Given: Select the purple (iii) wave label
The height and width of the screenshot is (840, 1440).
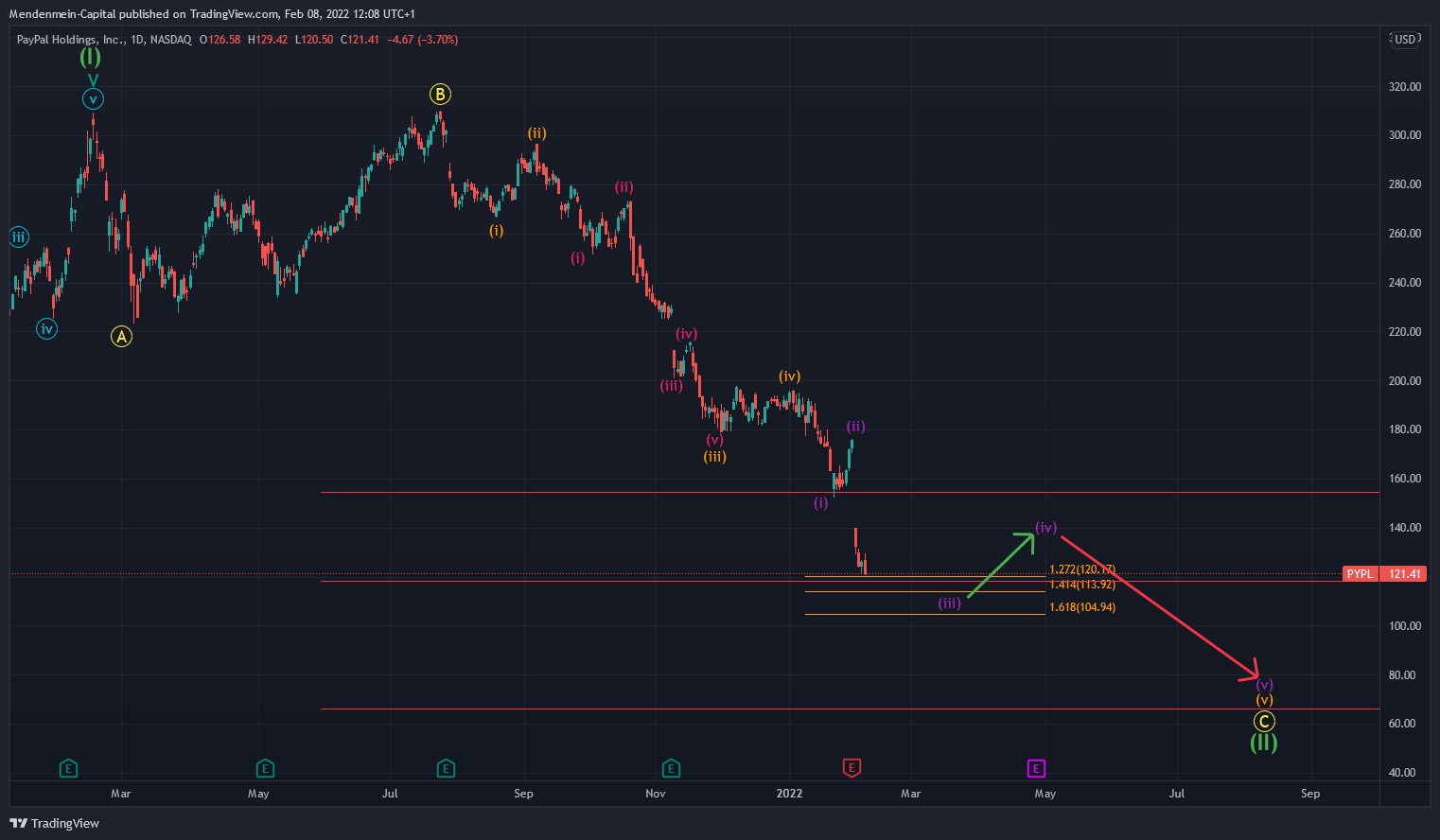Looking at the screenshot, I should click(950, 604).
